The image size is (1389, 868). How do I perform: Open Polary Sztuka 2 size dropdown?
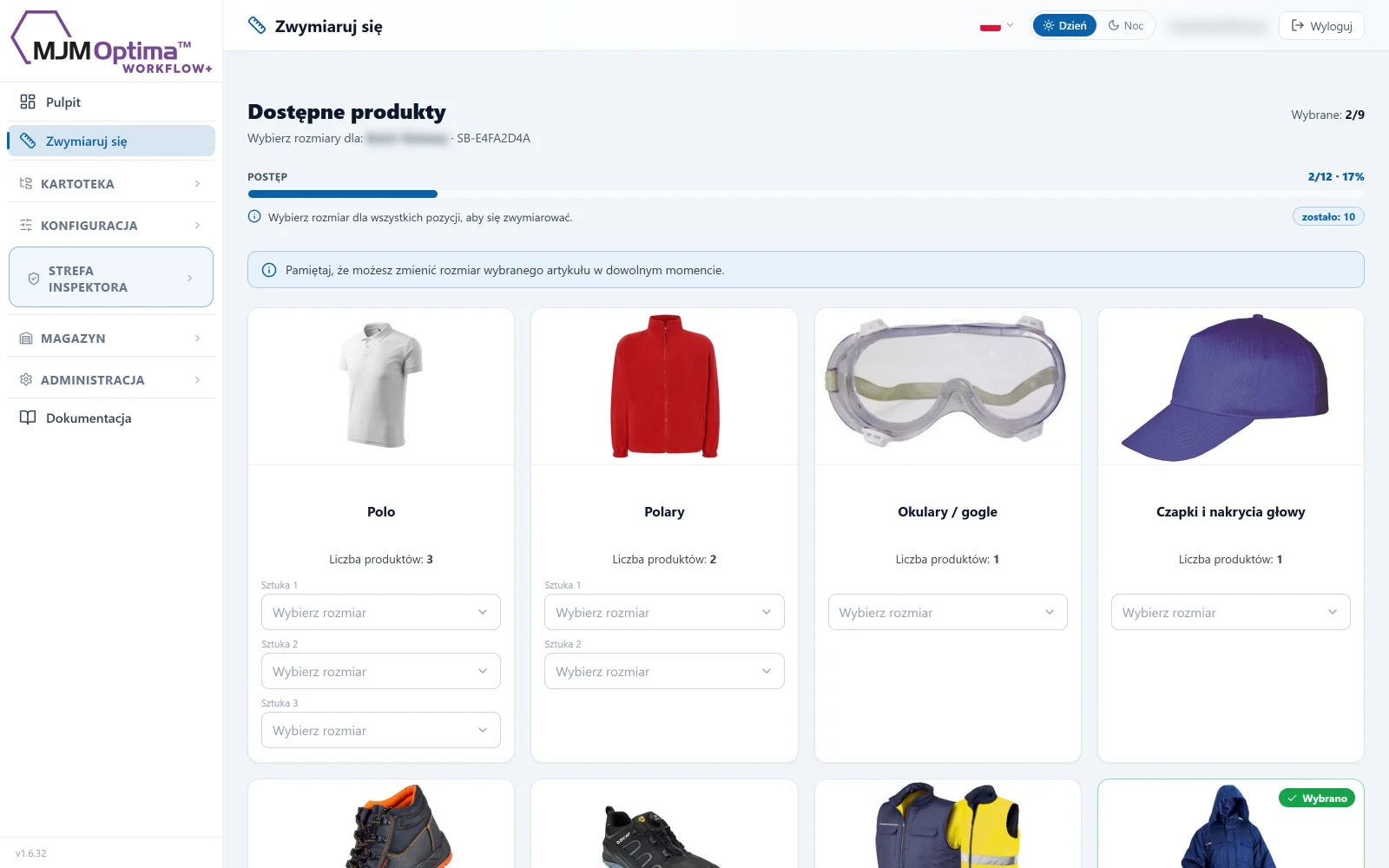click(664, 671)
